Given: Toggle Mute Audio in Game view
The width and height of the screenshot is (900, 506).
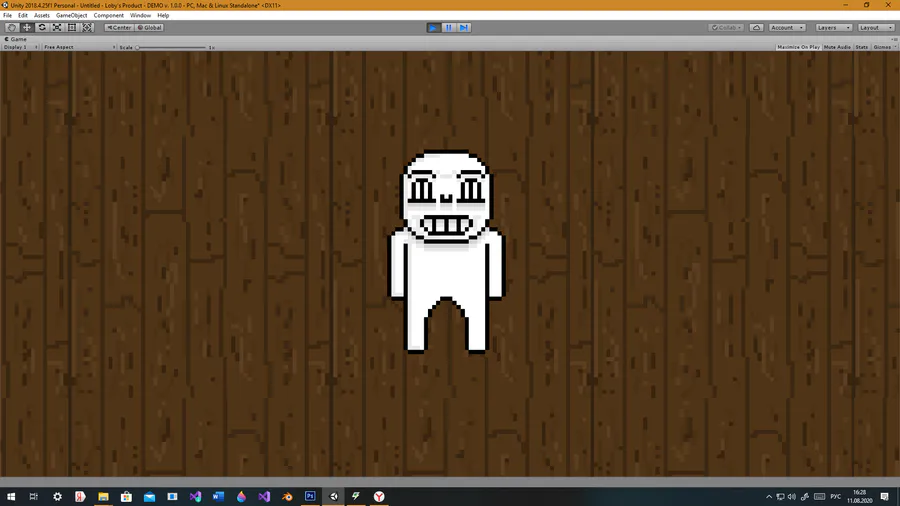Looking at the screenshot, I should pos(837,47).
